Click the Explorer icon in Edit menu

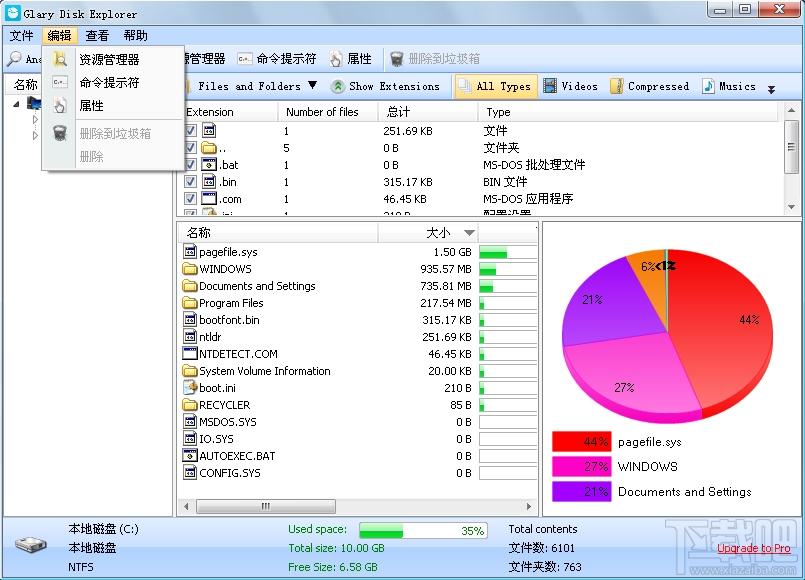pyautogui.click(x=60, y=60)
